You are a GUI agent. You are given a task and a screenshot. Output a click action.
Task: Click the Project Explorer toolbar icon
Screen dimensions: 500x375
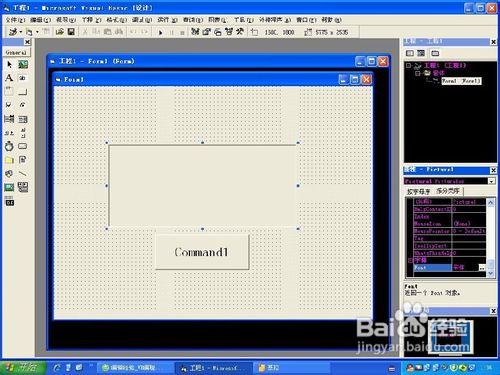(x=195, y=32)
